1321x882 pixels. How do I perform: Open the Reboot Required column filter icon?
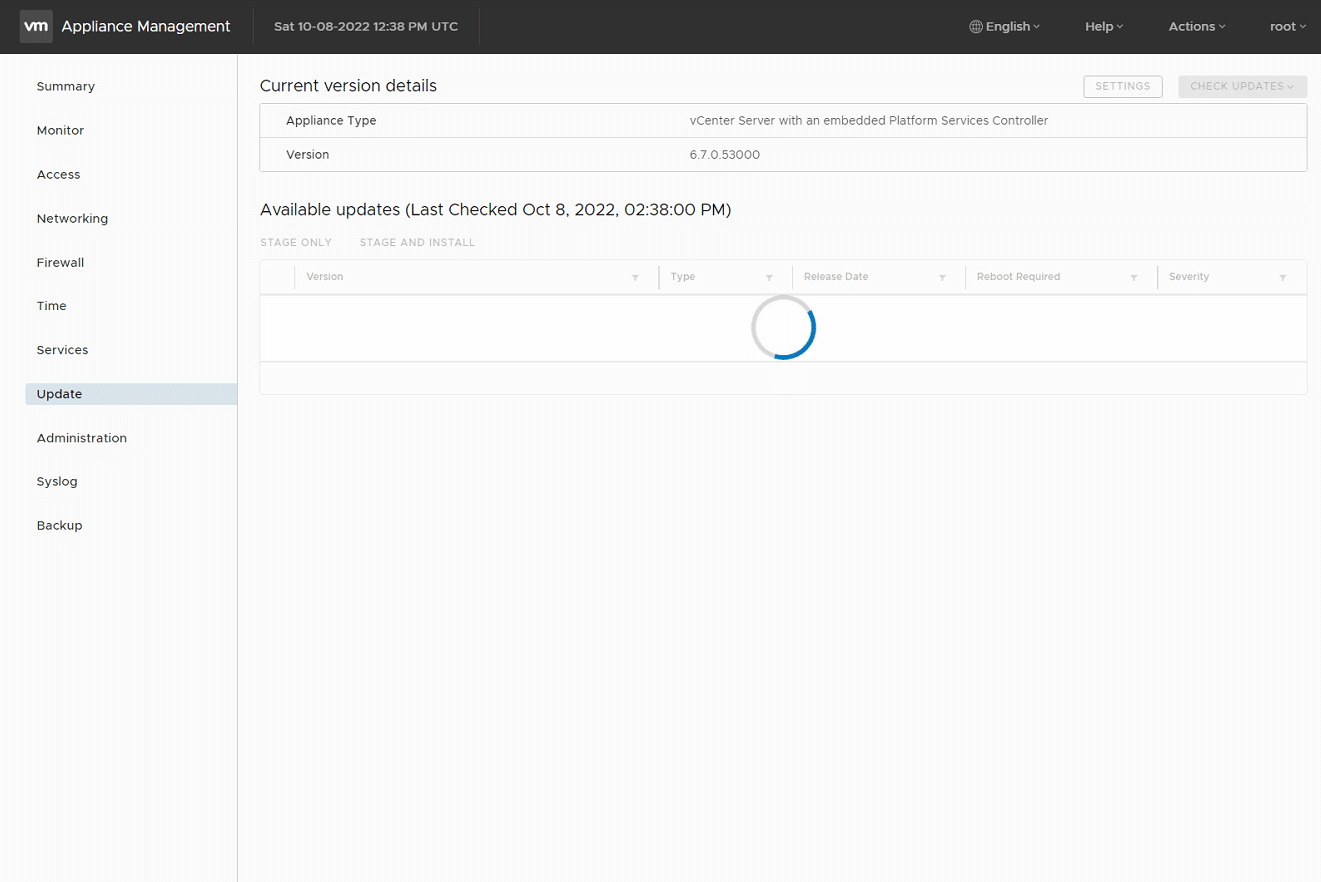click(x=1133, y=278)
